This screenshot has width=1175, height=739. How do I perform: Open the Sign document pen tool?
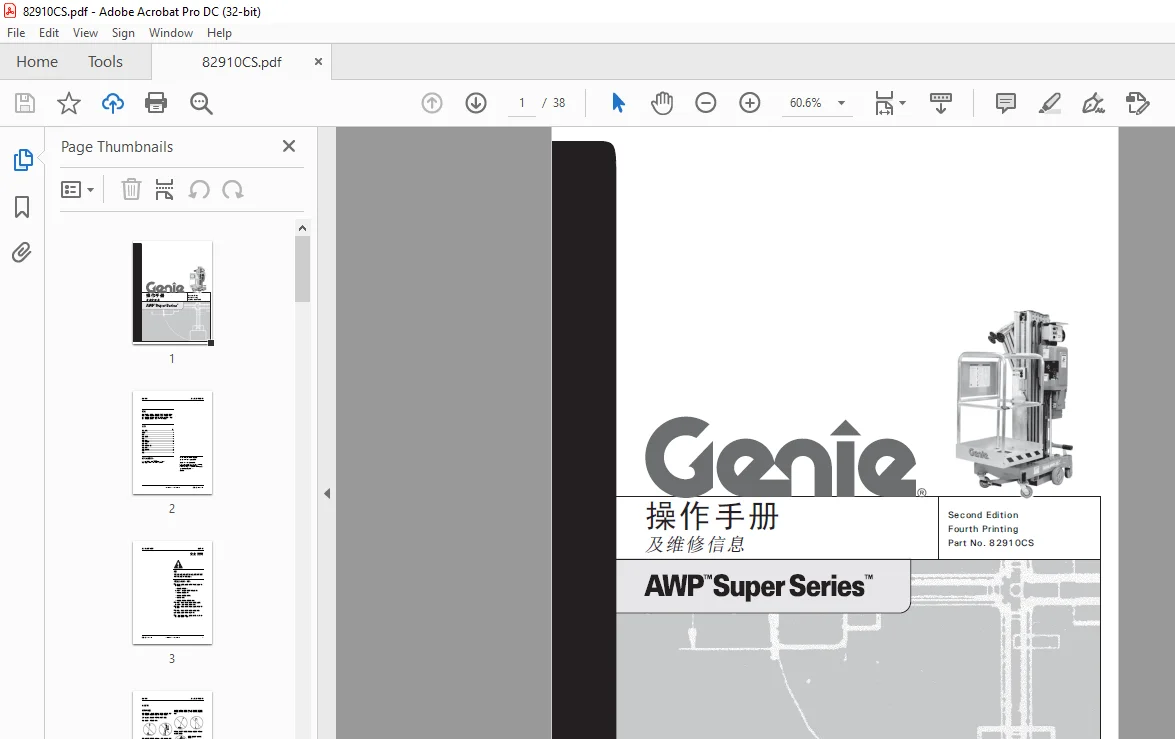1093,103
